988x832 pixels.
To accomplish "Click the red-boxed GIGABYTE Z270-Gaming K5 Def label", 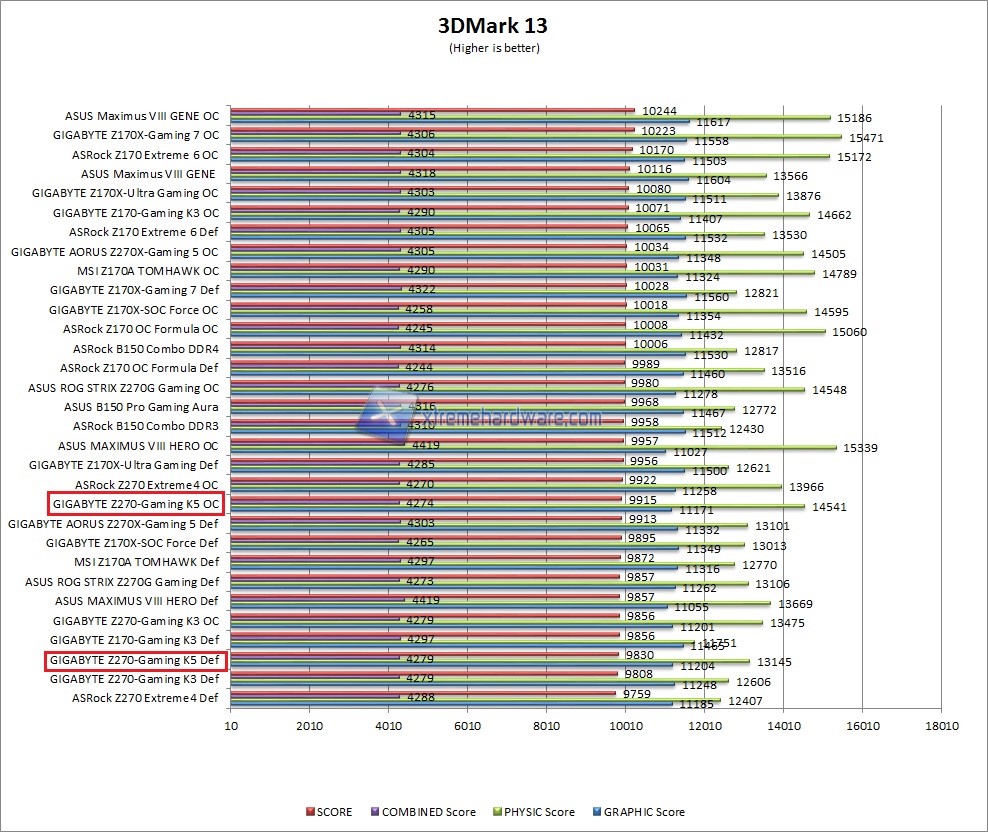I will [135, 660].
